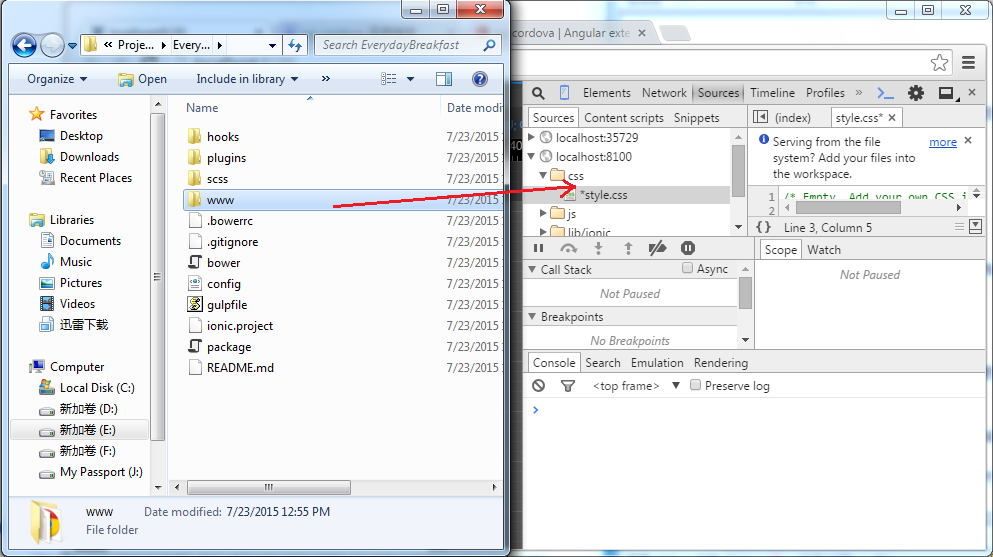Open the address bar history dropdown arrow

pos(272,46)
